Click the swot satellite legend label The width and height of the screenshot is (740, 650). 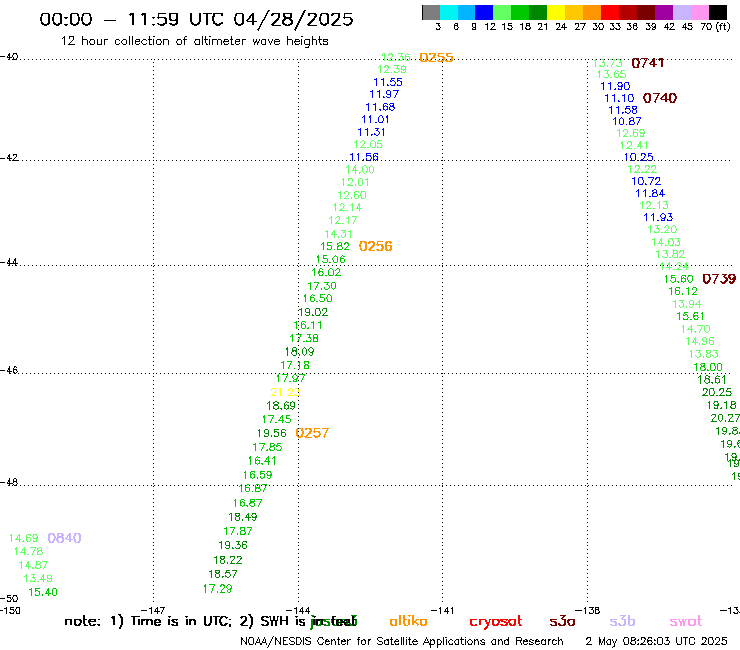tap(686, 621)
